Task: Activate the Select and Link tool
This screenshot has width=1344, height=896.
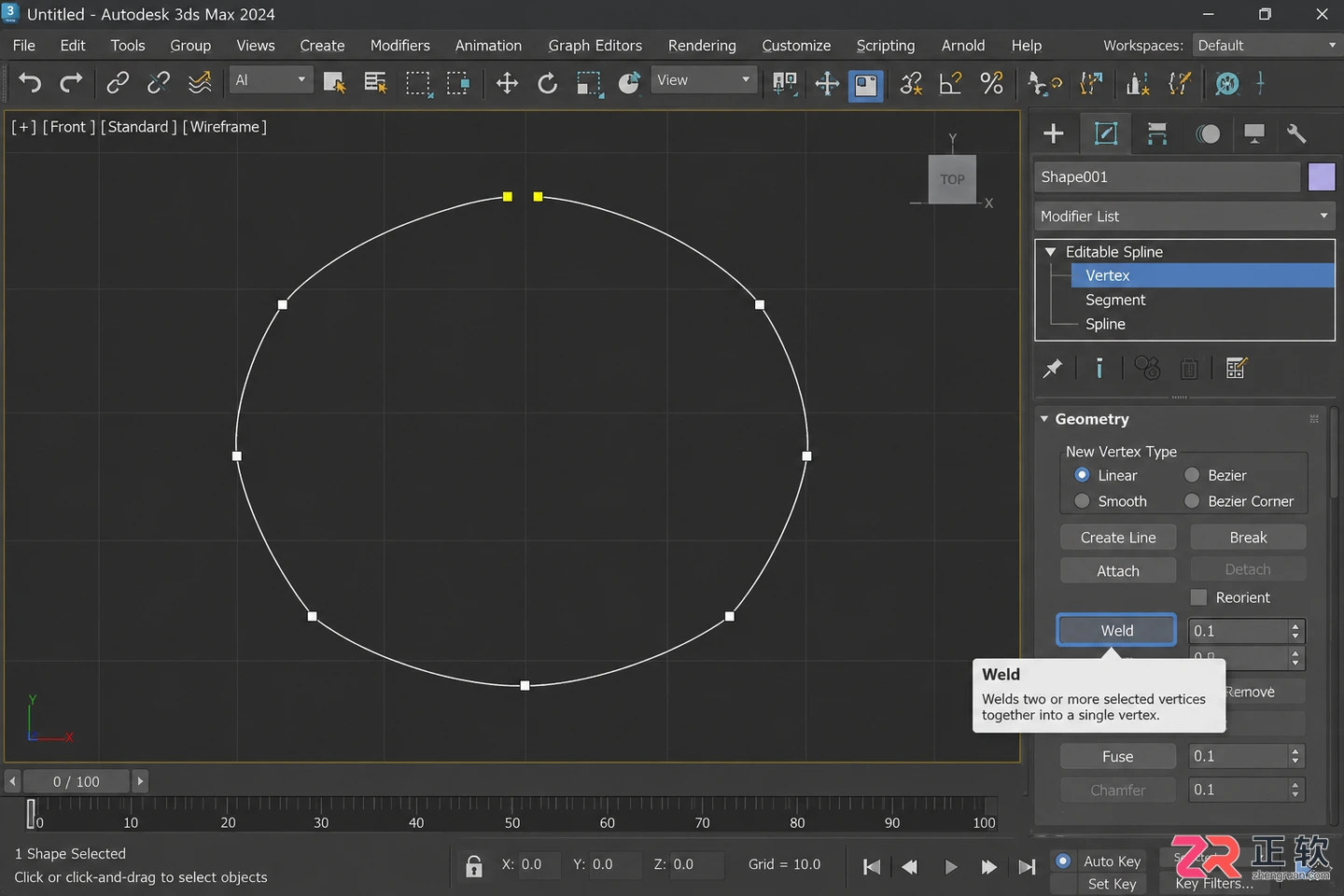Action: (118, 84)
